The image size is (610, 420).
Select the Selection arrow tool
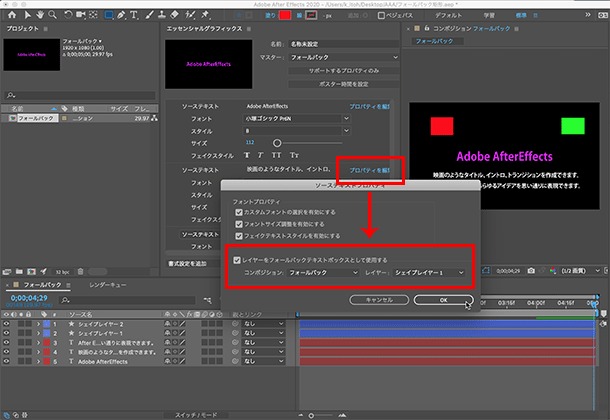27,15
